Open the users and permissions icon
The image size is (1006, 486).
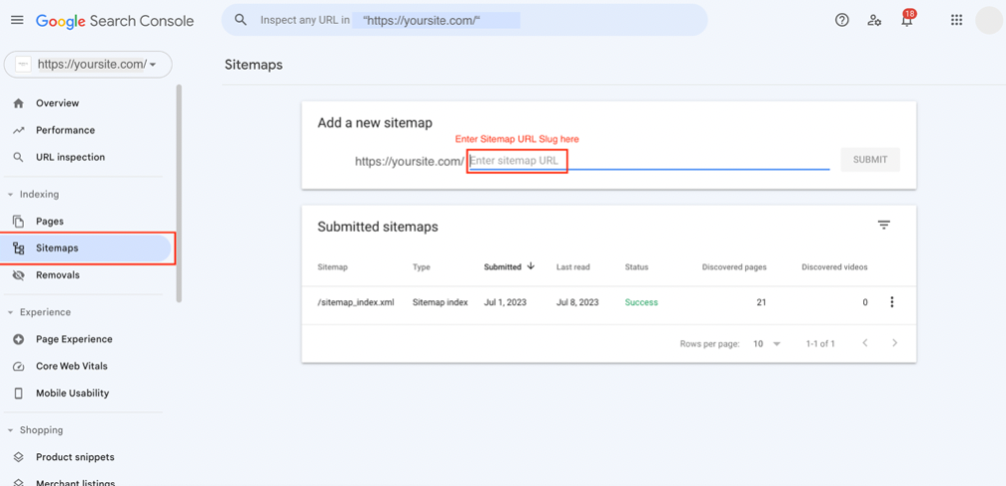pos(875,20)
